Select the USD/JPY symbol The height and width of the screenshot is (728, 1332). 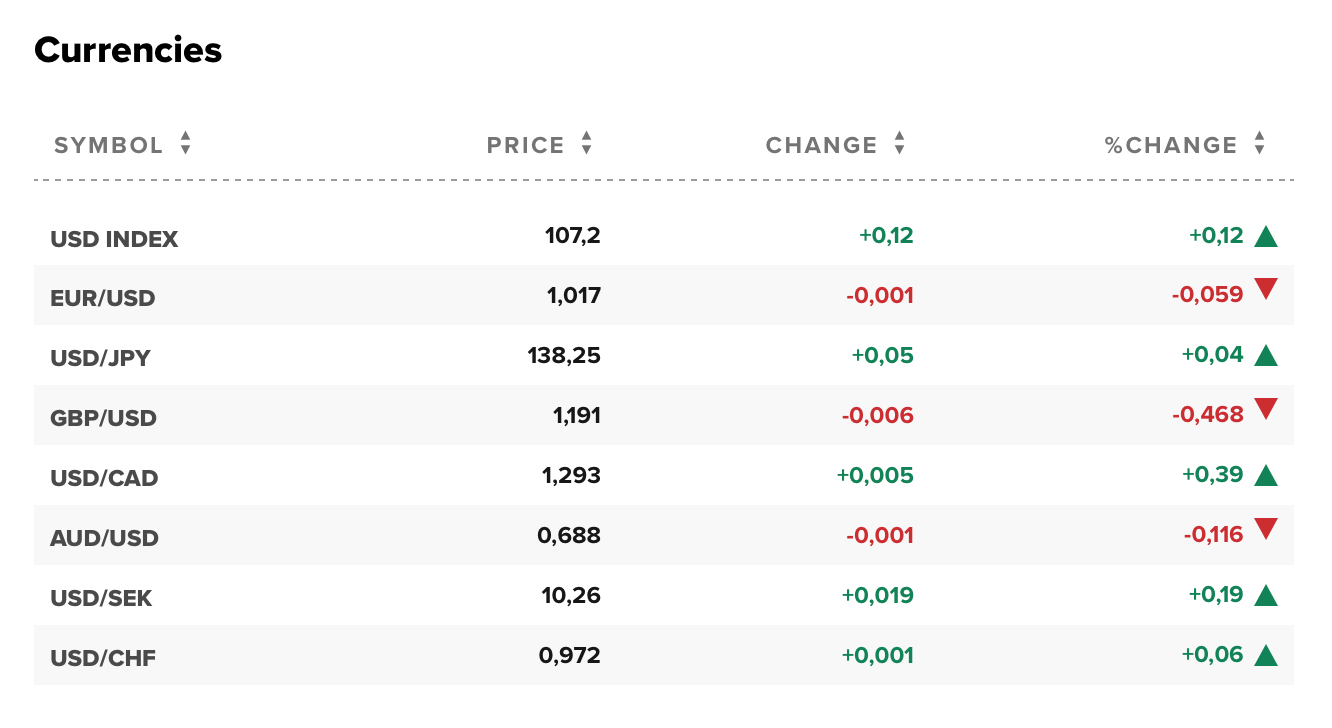(100, 358)
